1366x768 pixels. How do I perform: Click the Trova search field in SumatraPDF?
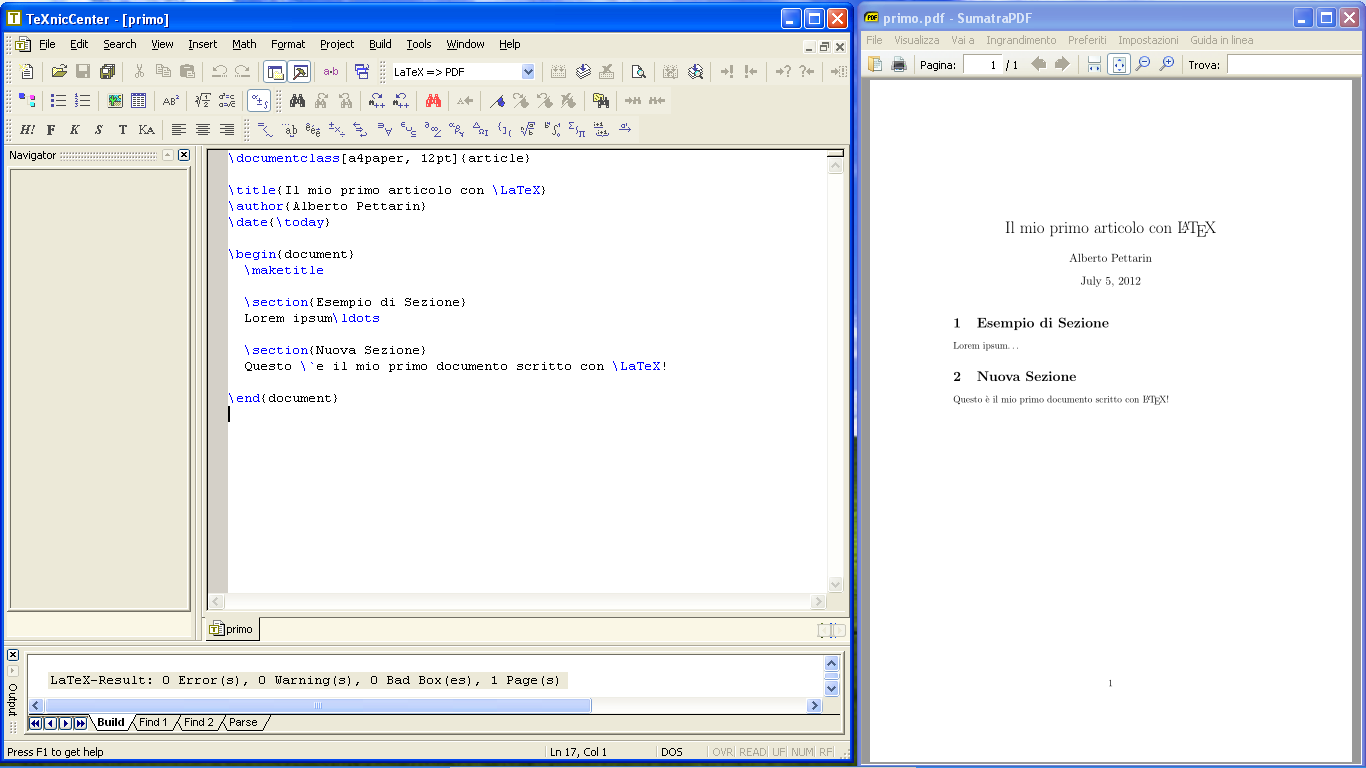pos(1296,64)
